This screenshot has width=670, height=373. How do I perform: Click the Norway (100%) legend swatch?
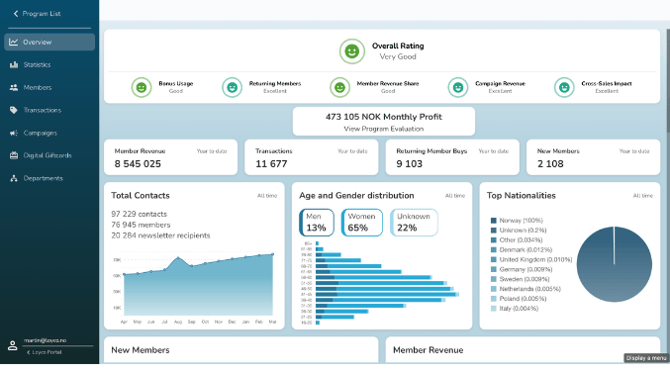(x=494, y=220)
